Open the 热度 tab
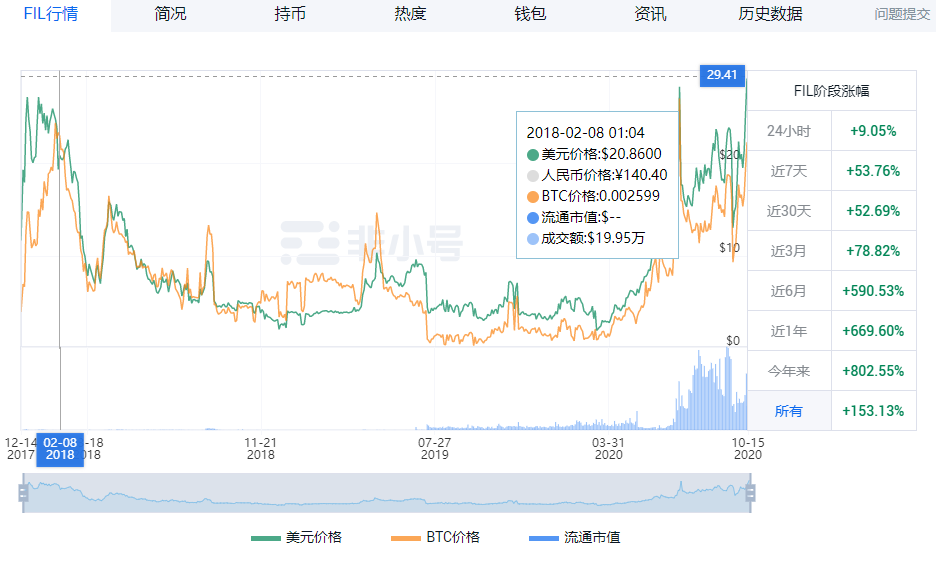This screenshot has width=936, height=561. (x=410, y=14)
